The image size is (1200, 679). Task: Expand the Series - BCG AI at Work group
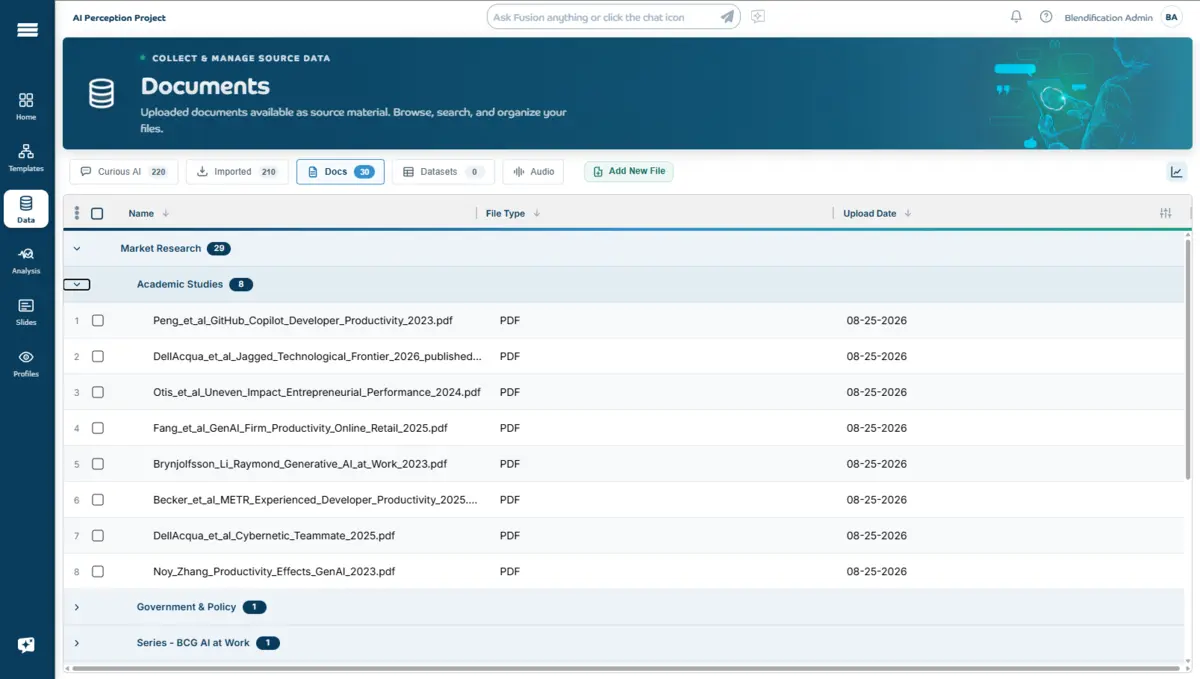(x=77, y=643)
